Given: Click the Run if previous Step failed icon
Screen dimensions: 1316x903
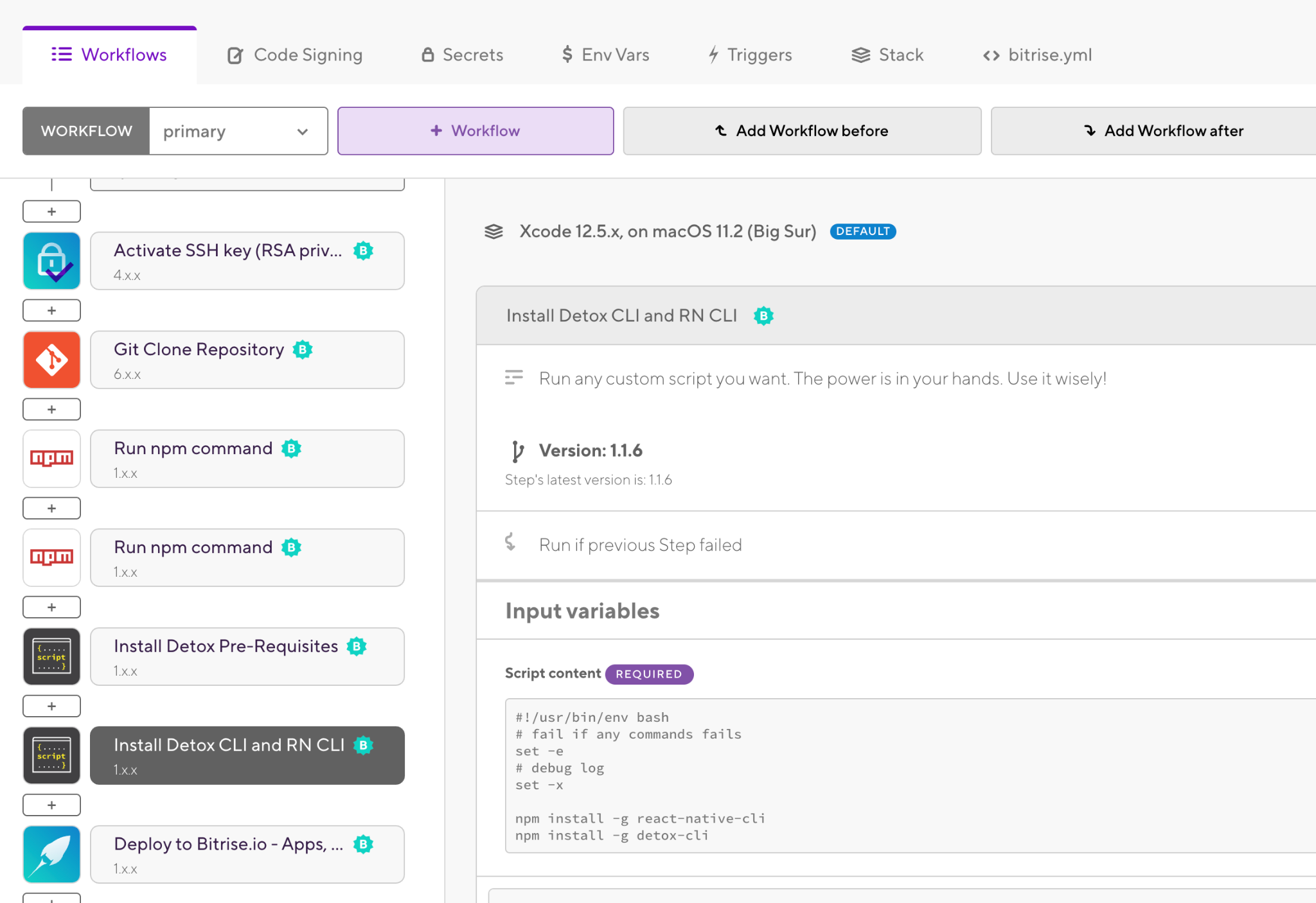Looking at the screenshot, I should tap(510, 542).
